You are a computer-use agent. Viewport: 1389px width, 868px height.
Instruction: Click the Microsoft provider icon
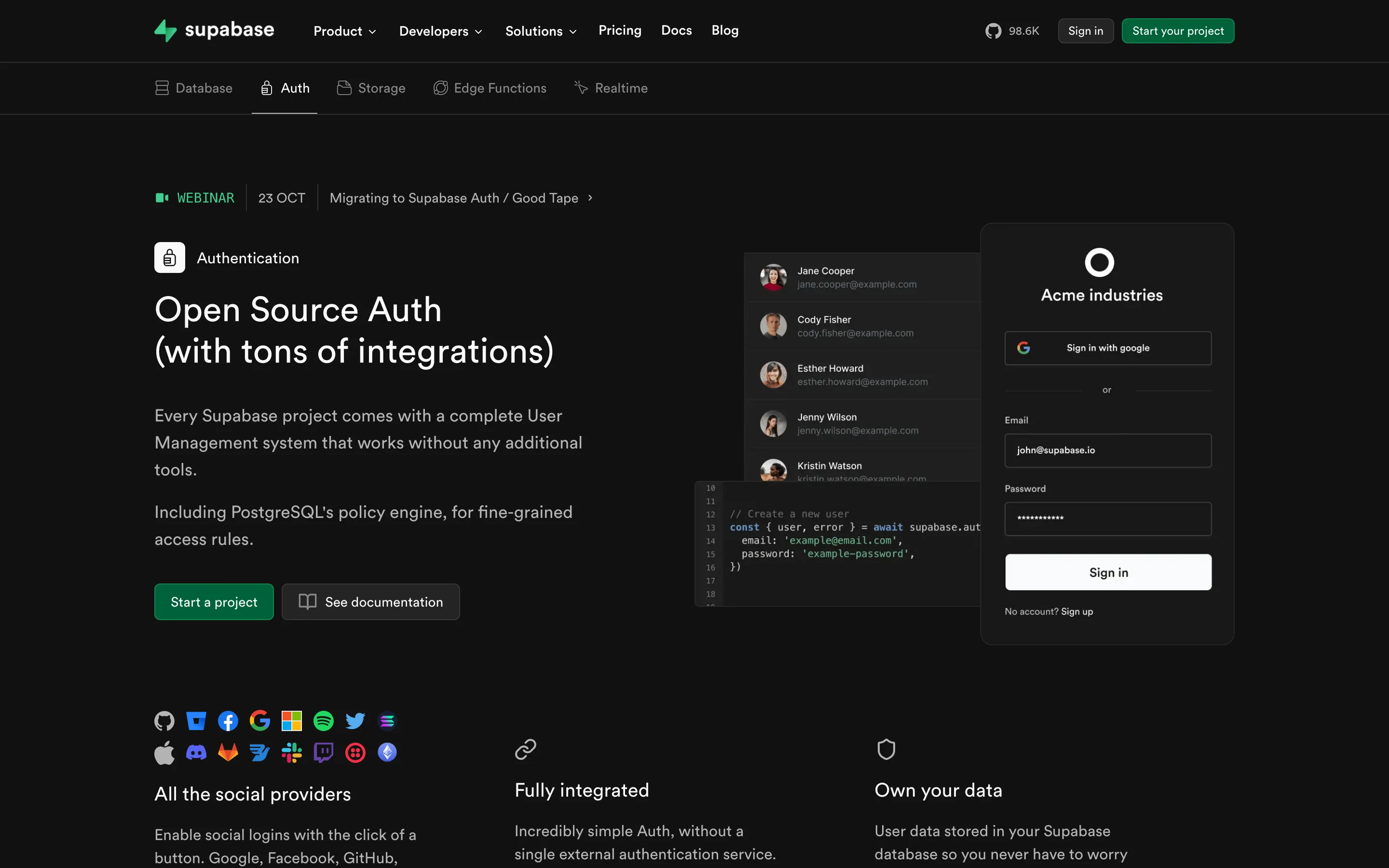click(292, 720)
